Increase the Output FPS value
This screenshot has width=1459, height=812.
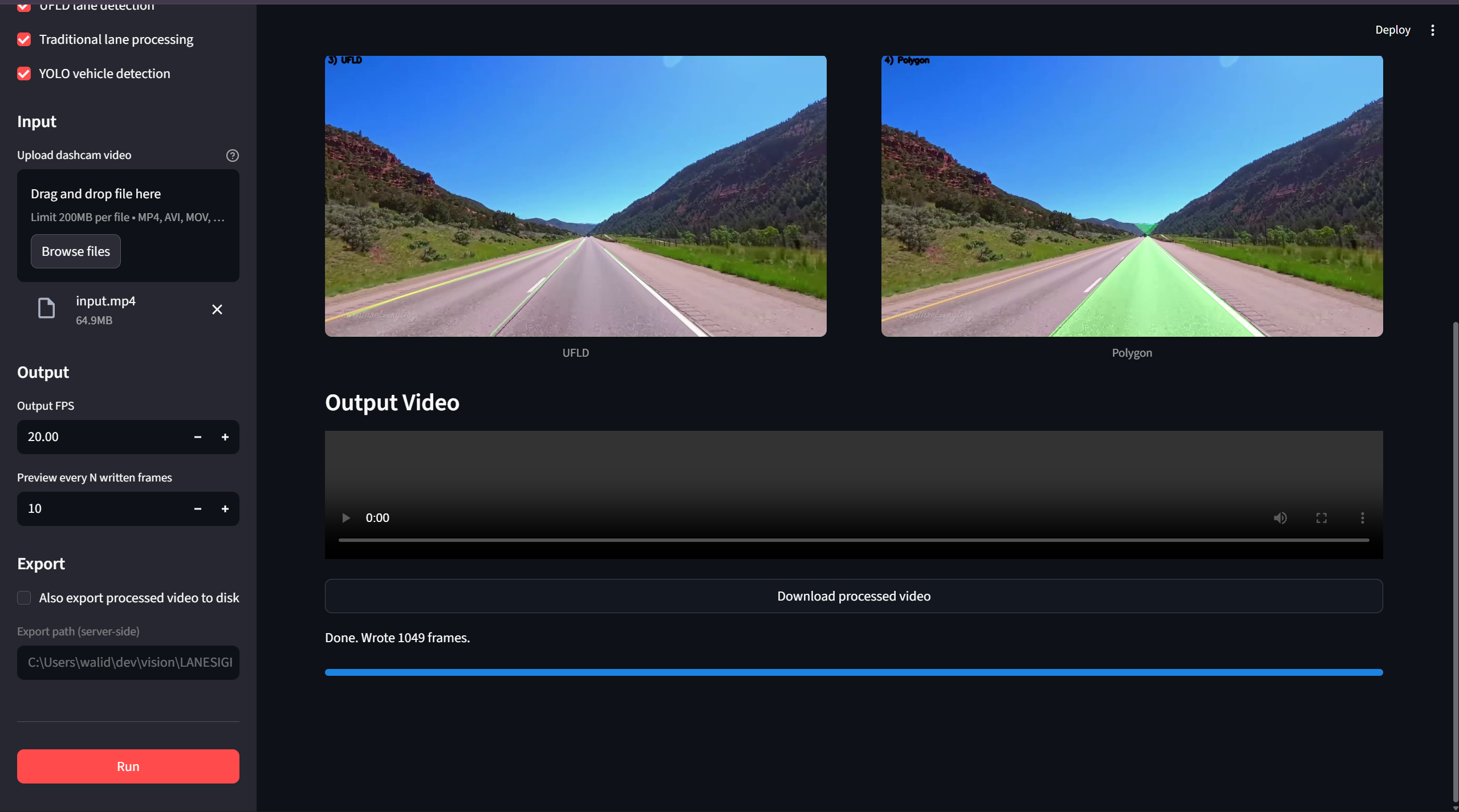tap(225, 437)
